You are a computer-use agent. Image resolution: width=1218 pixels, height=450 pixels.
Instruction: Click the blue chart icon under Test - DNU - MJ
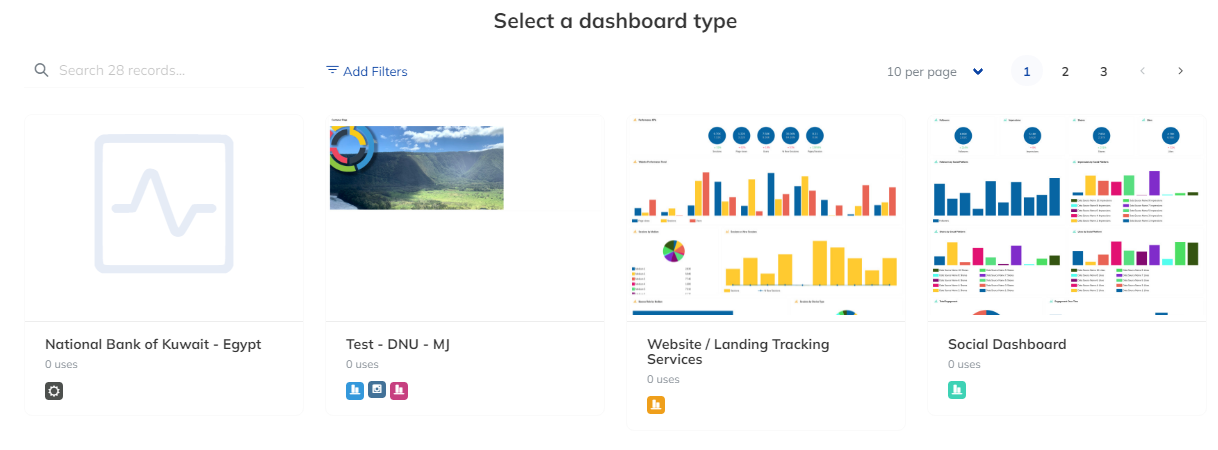point(355,391)
